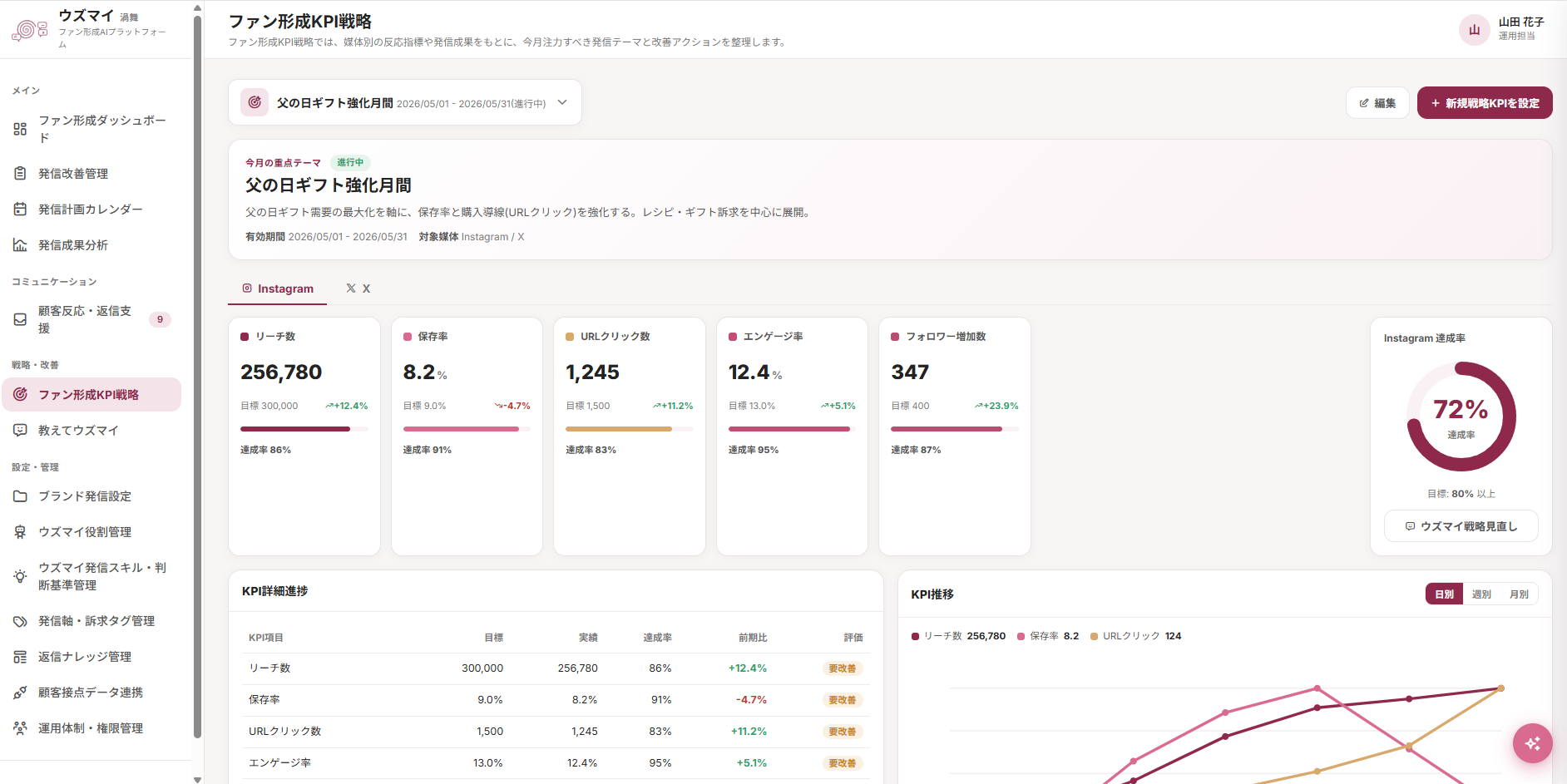Open 発信成果分析 menu item

coord(91,245)
